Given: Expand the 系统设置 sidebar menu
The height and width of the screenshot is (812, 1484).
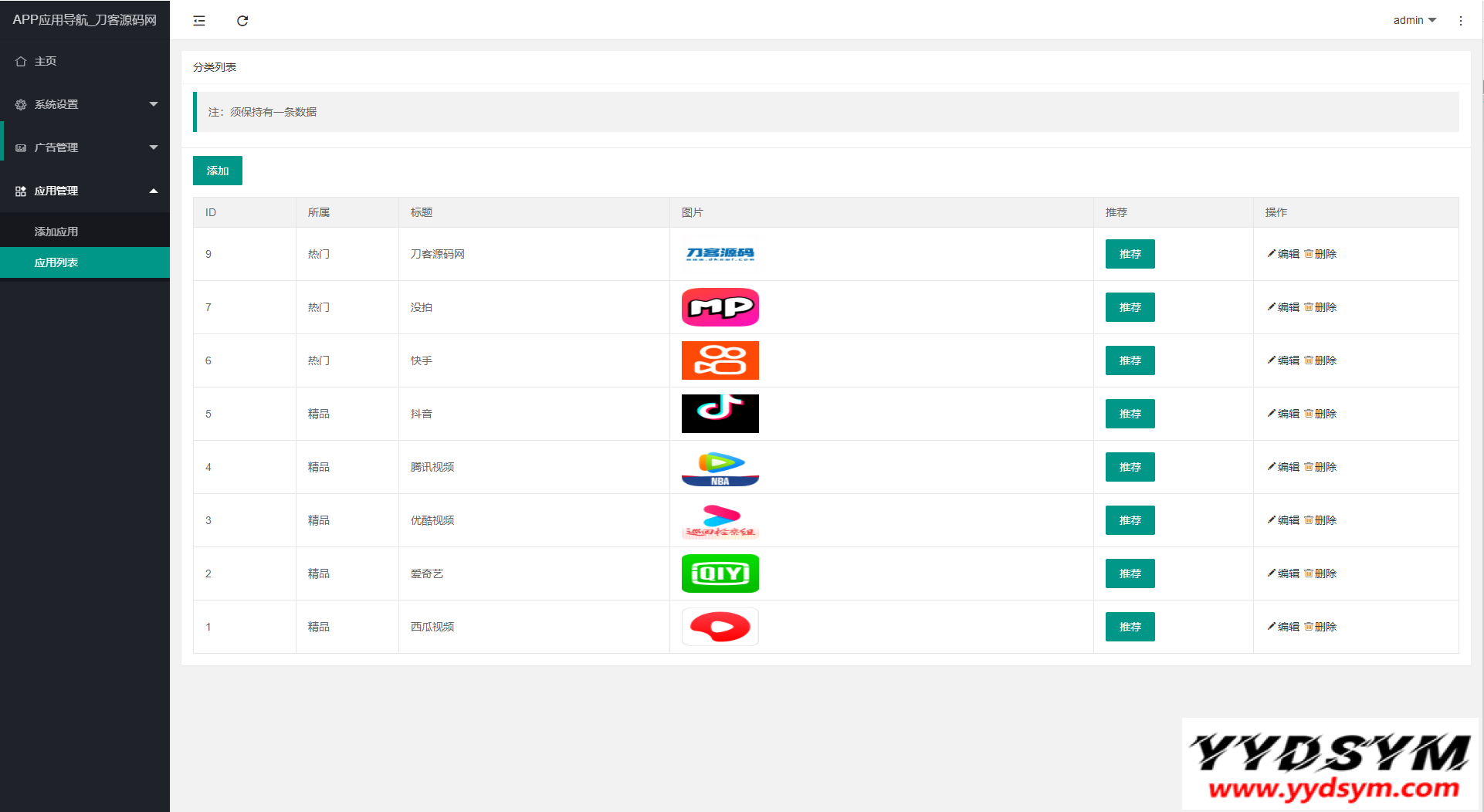Looking at the screenshot, I should (85, 104).
